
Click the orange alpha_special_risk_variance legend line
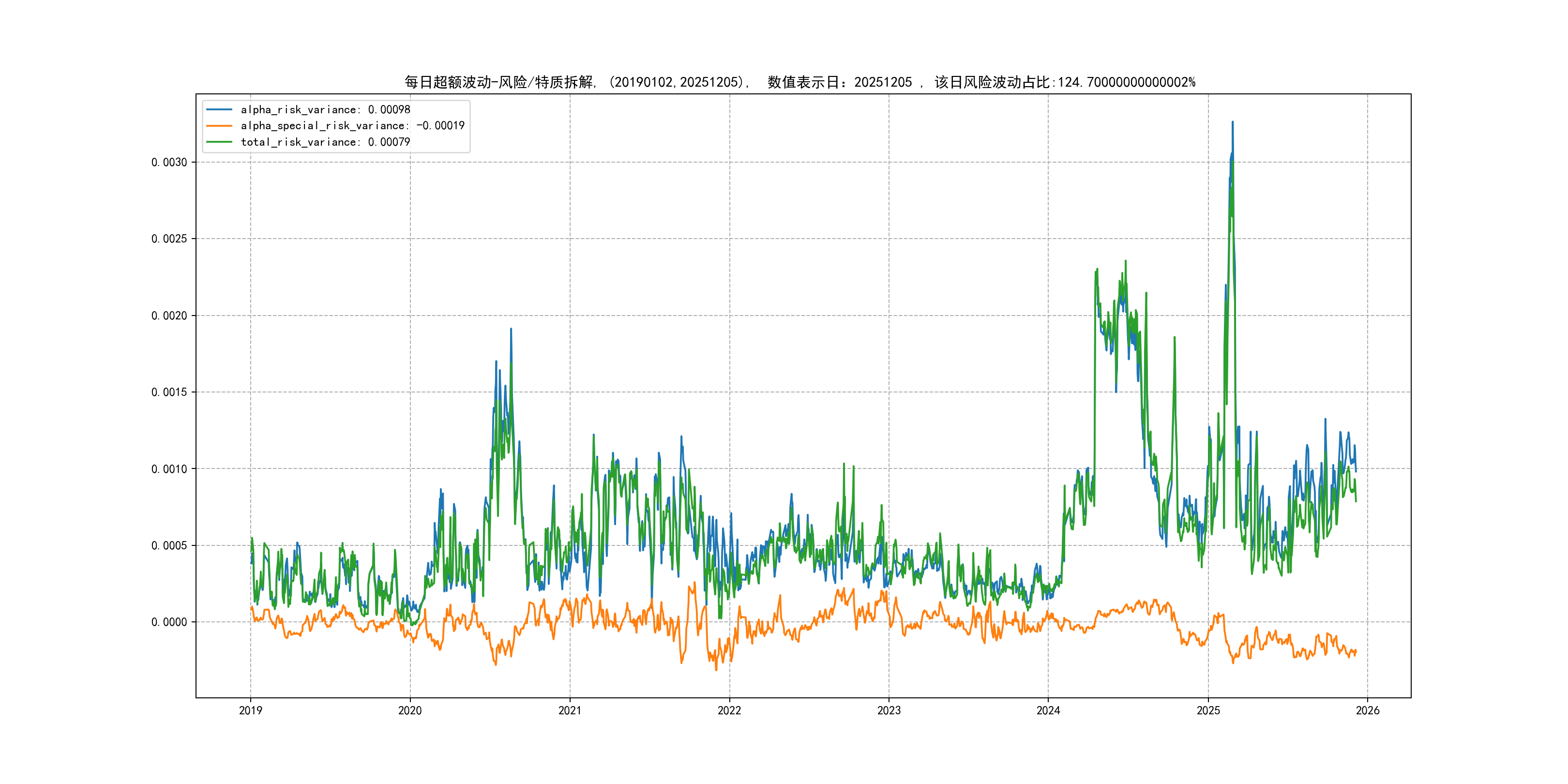pos(219,125)
